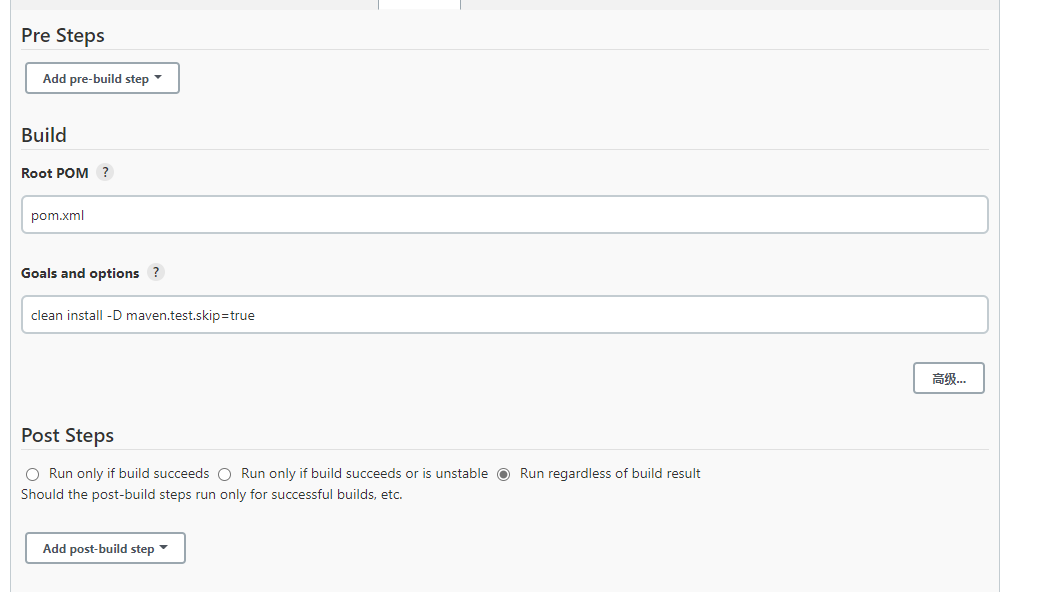Image resolution: width=1050 pixels, height=592 pixels.
Task: Click the help icon beside Root POM
Action: [105, 172]
